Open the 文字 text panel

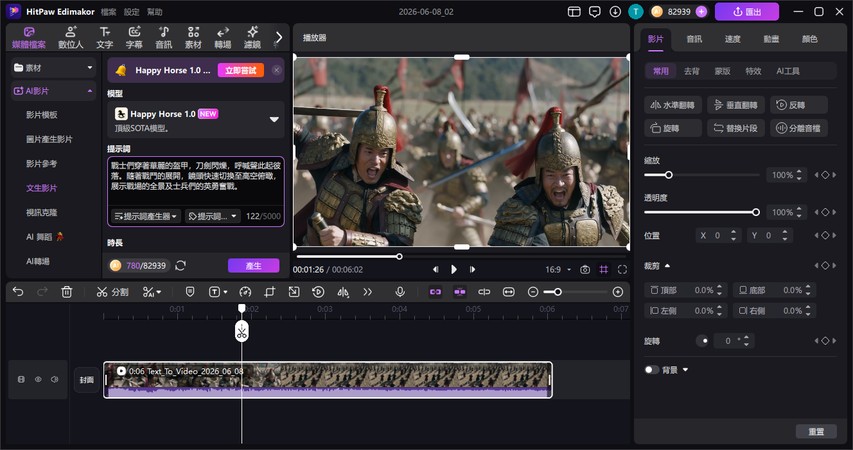104,38
